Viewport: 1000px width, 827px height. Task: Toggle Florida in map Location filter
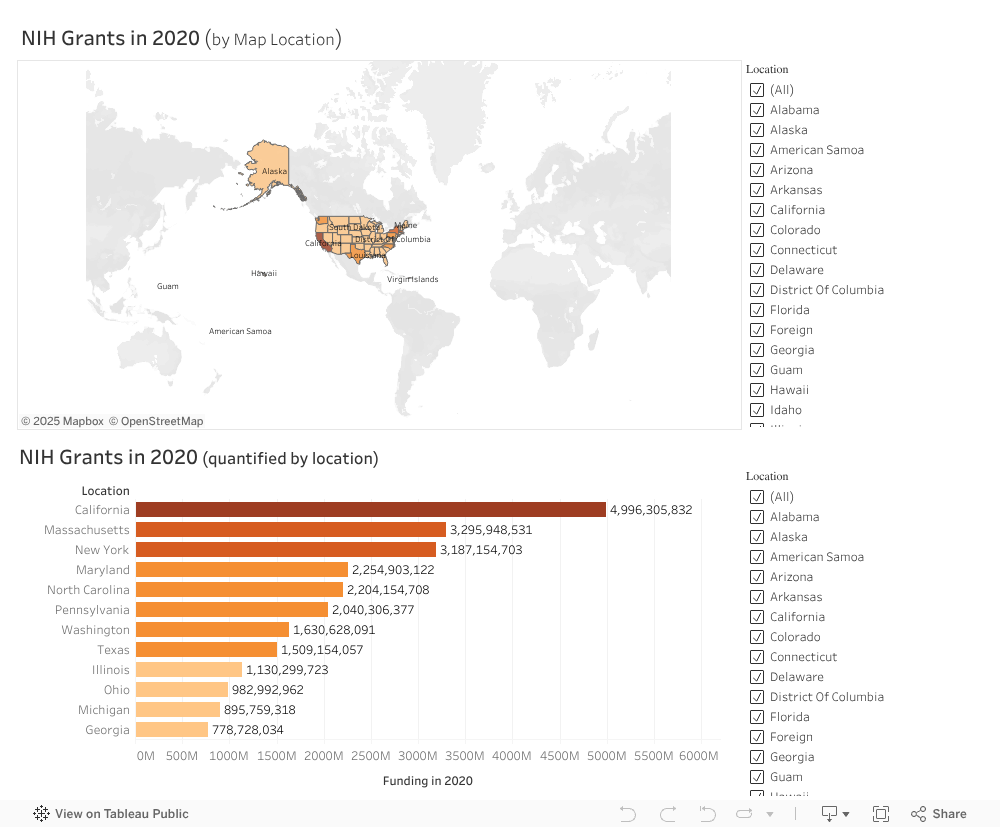pyautogui.click(x=757, y=310)
